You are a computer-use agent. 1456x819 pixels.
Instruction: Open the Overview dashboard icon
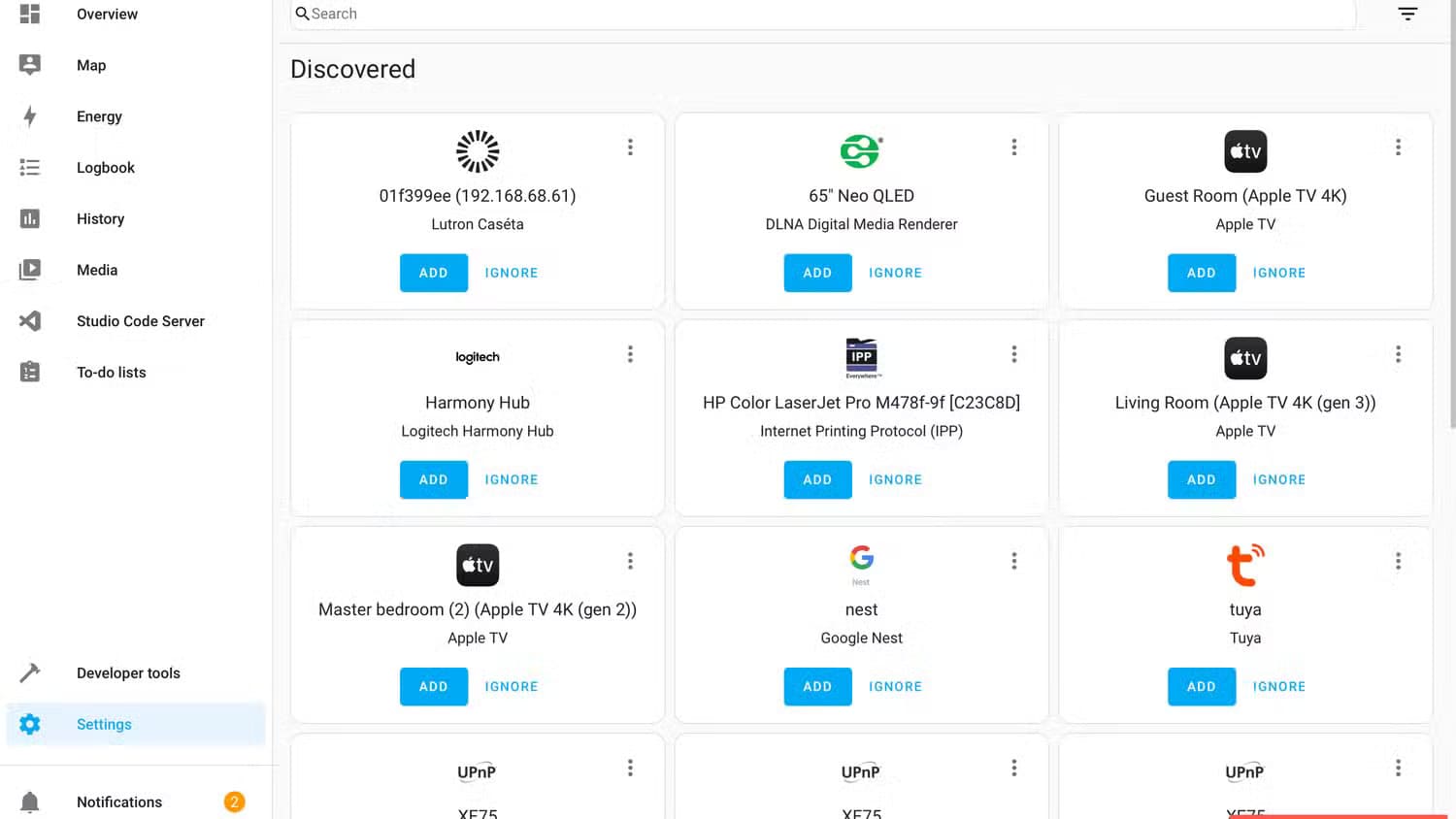point(30,14)
